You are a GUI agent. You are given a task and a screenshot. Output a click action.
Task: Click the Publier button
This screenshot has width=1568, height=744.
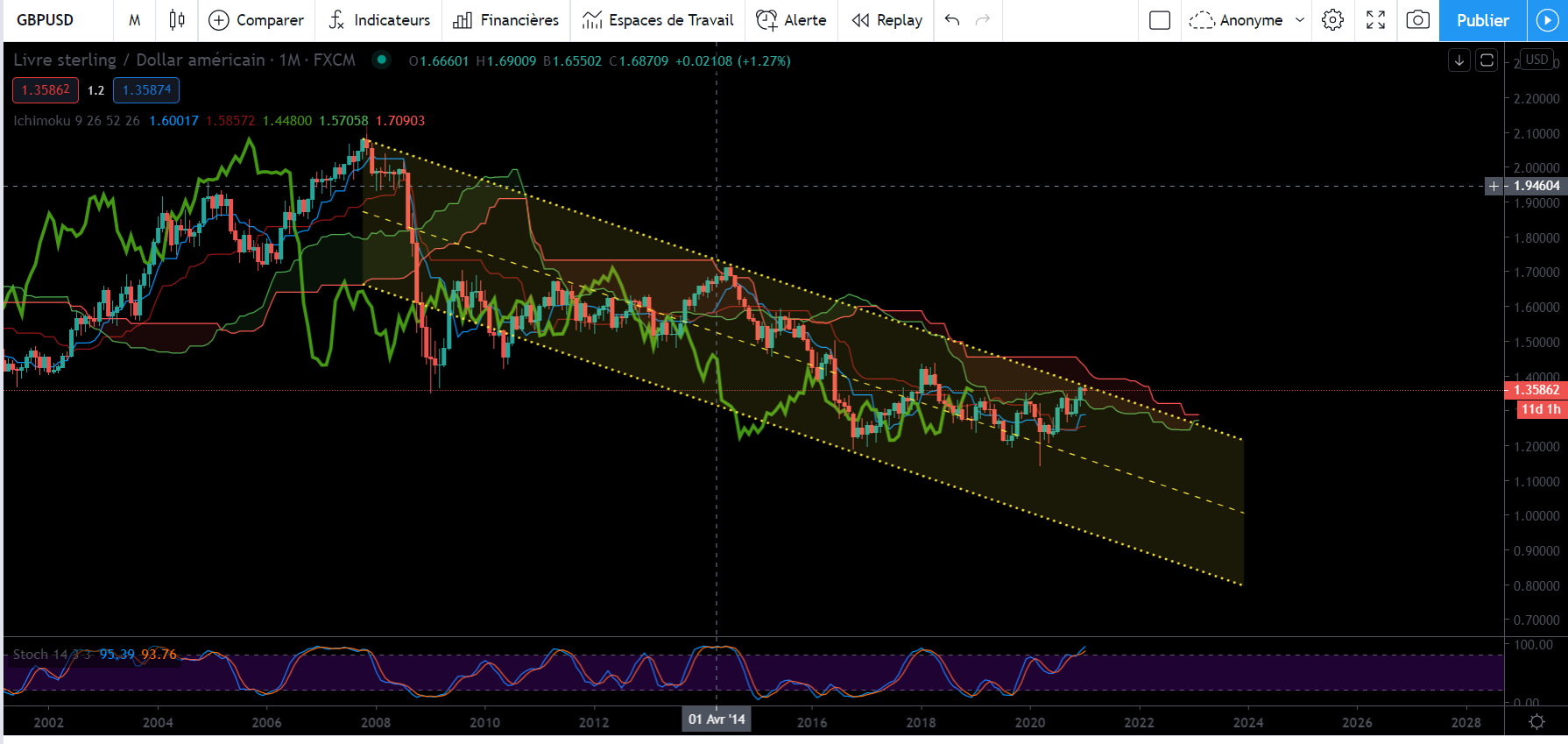[1482, 20]
